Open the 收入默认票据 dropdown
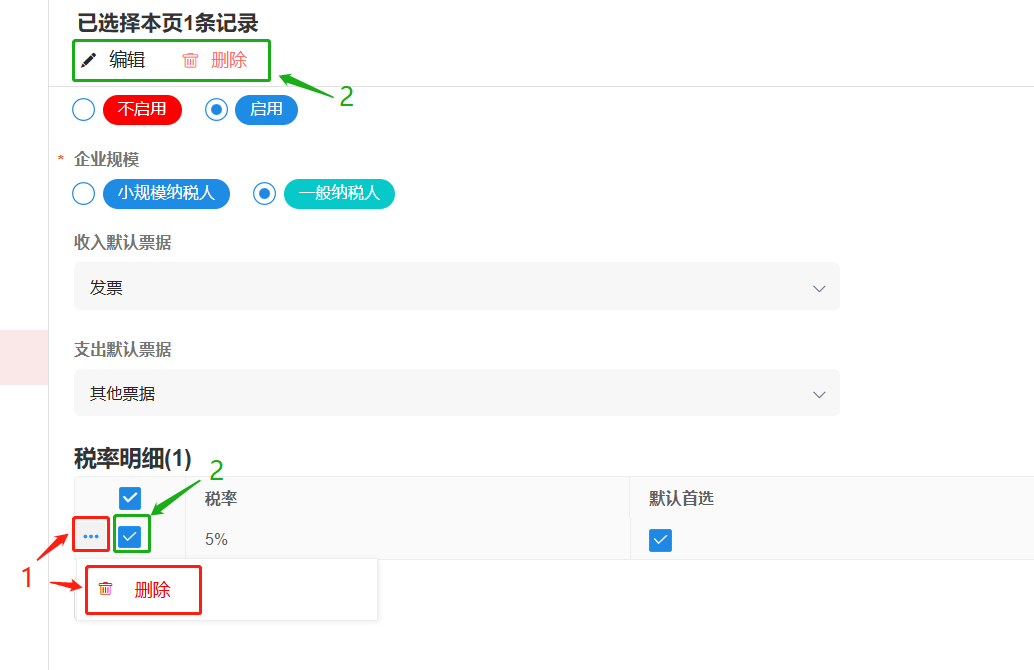The image size is (1034, 670). [456, 288]
